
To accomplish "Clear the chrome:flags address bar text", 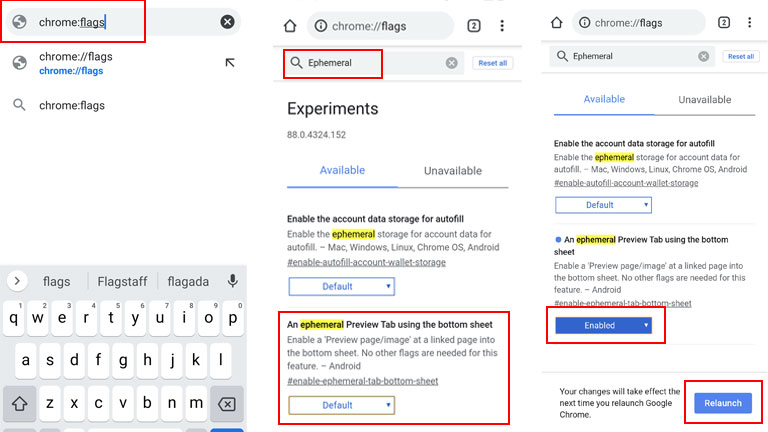I will 227,22.
